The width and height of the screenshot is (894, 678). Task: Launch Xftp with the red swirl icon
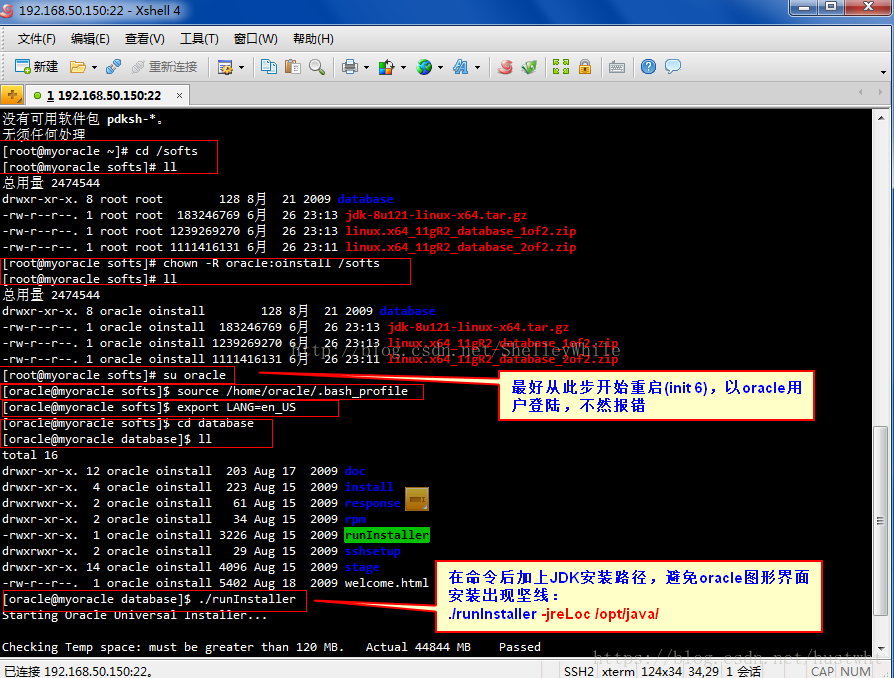coord(505,67)
